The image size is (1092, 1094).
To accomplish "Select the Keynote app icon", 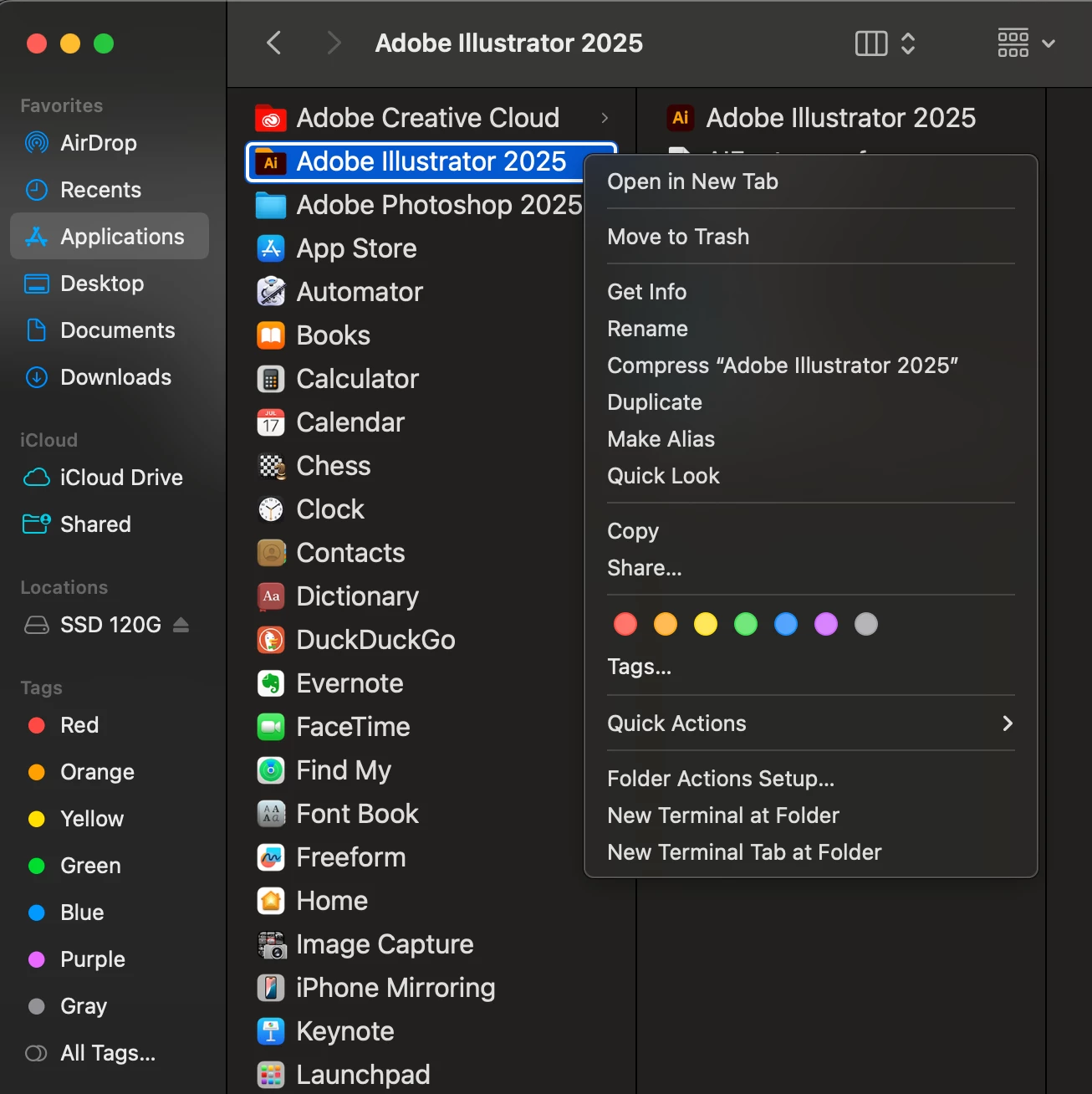I will [270, 1031].
